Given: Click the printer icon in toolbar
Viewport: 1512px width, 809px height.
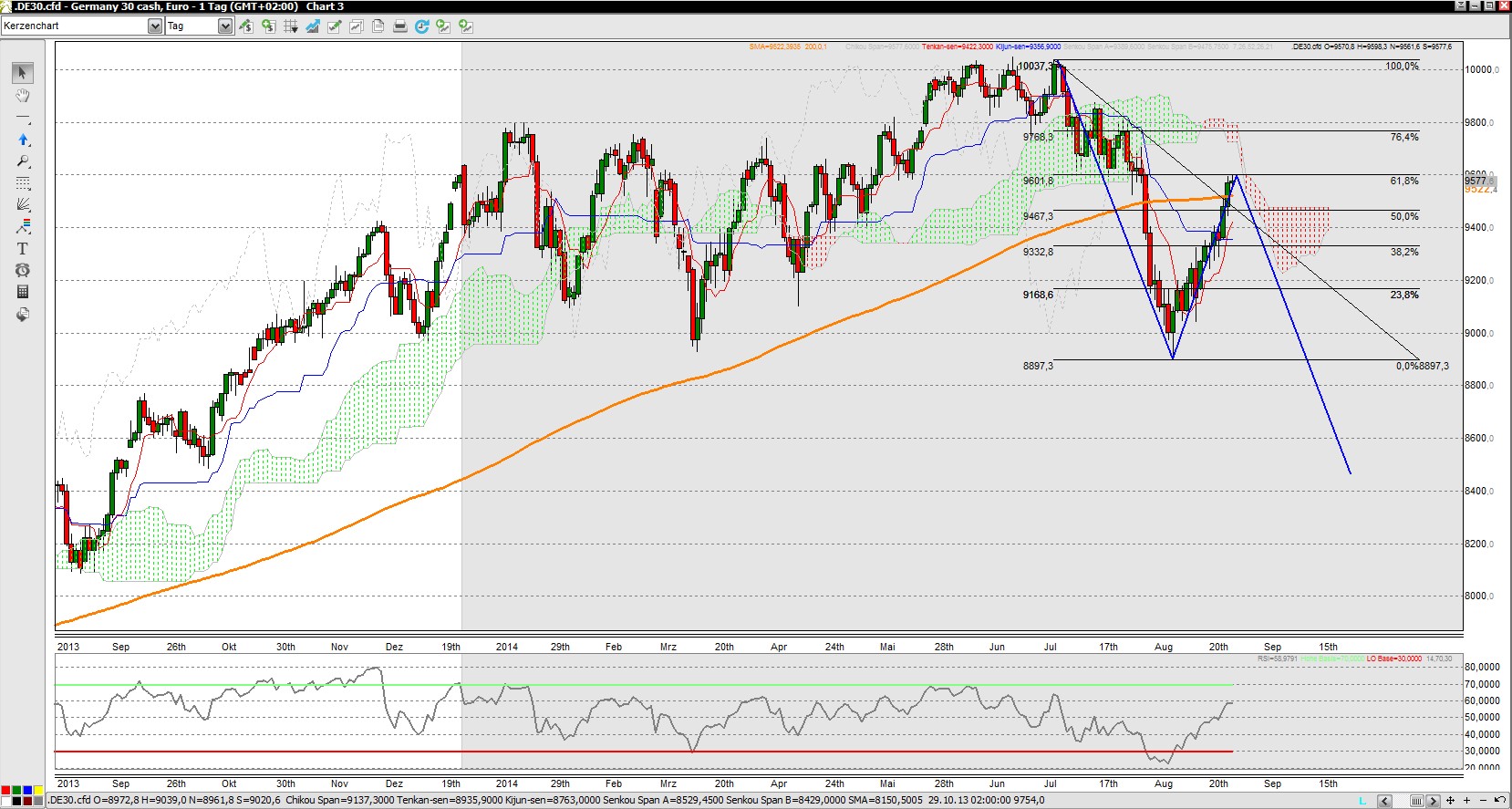Looking at the screenshot, I should tap(399, 26).
